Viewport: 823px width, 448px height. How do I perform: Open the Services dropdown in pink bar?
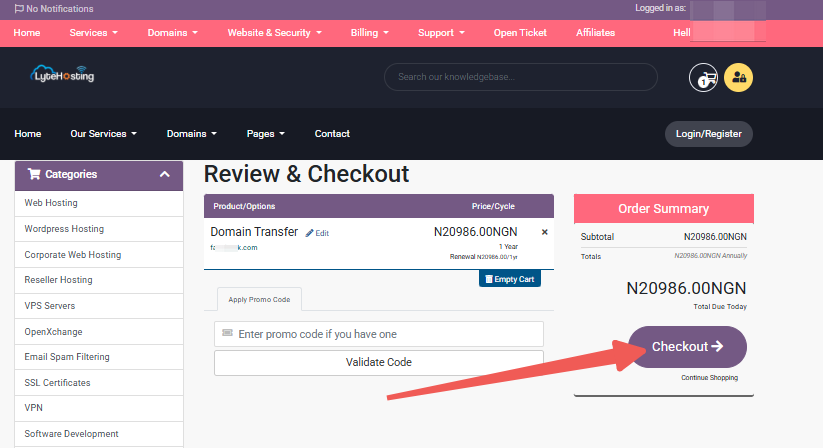[93, 33]
